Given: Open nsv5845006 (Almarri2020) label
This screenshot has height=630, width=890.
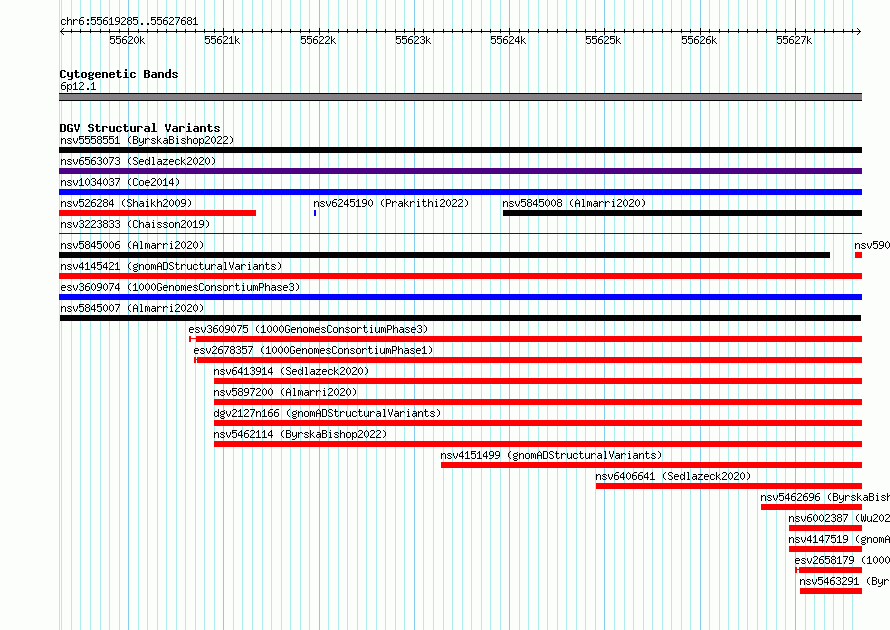Looking at the screenshot, I should (x=132, y=245).
